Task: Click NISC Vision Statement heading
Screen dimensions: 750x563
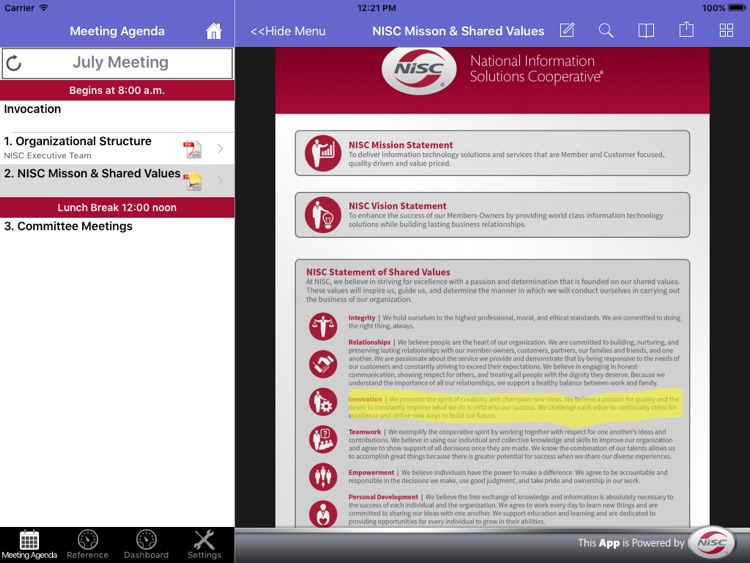Action: 397,206
